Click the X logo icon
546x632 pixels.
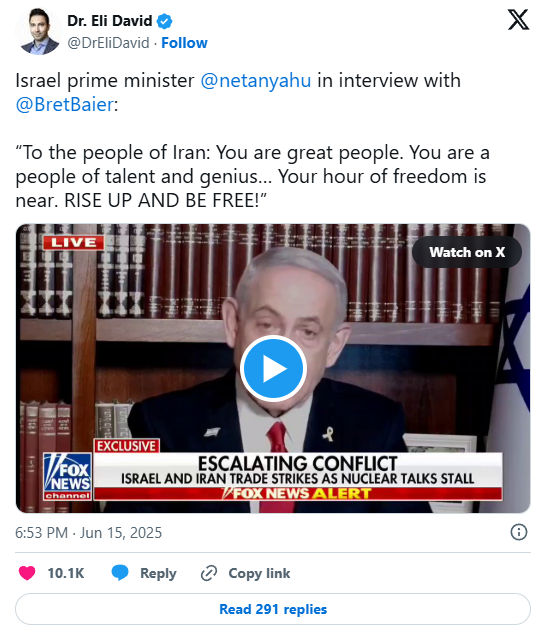coord(518,20)
